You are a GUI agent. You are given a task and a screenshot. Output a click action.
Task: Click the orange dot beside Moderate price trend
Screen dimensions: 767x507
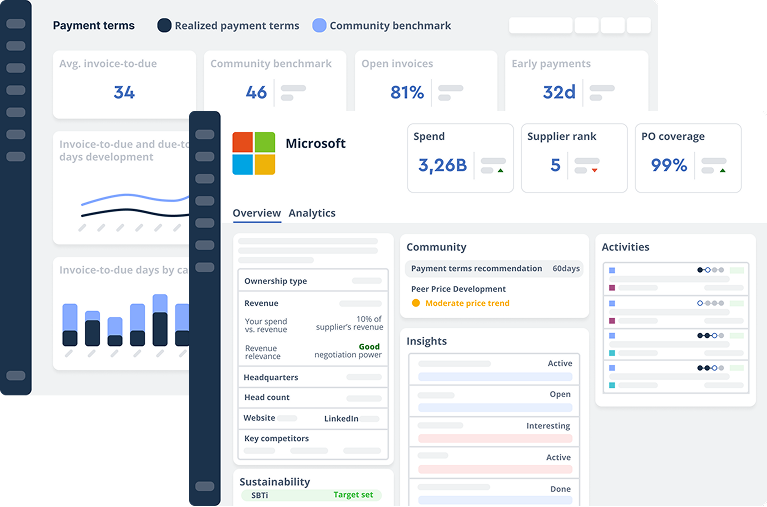[x=416, y=303]
